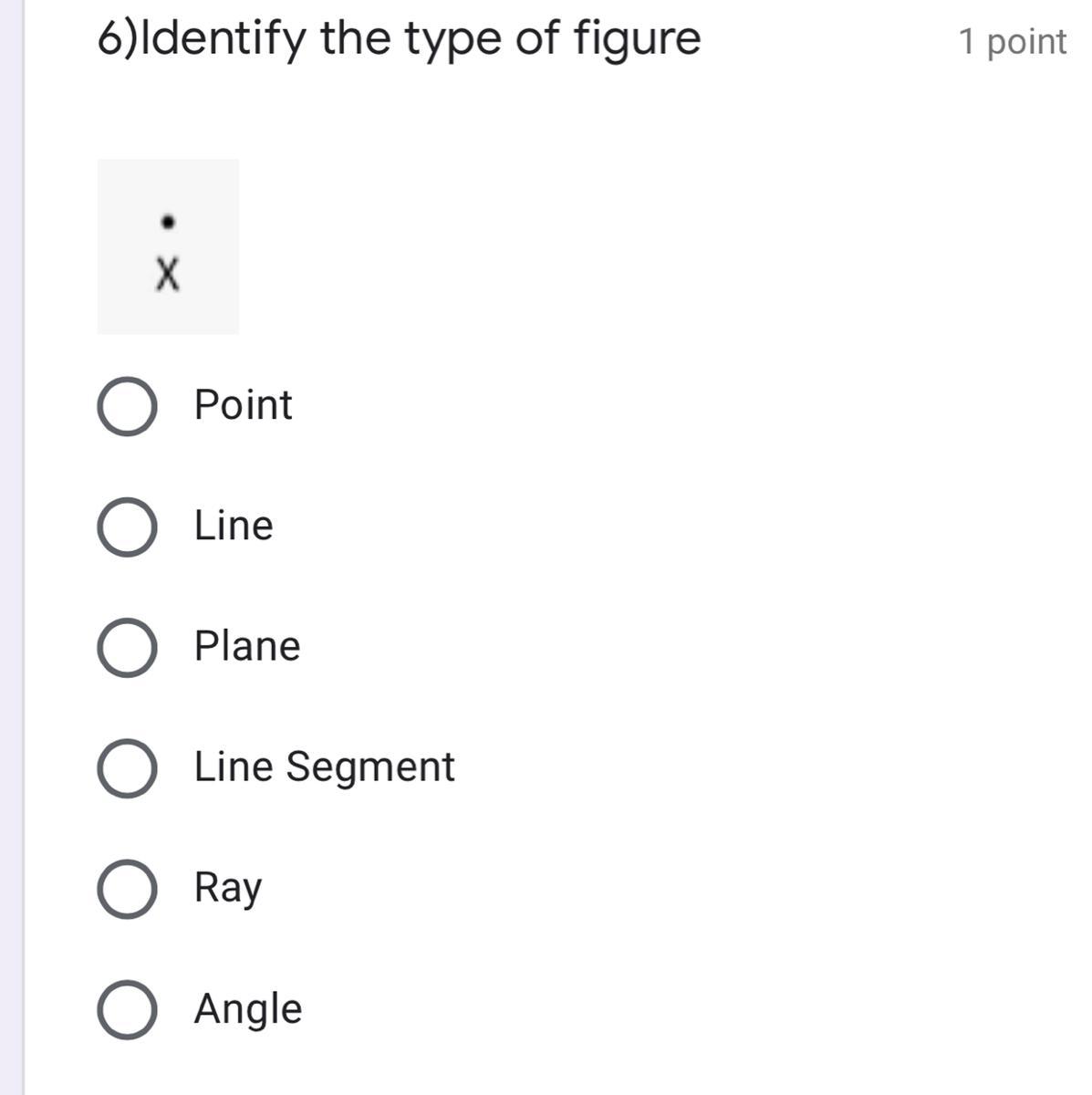Image resolution: width=1092 pixels, height=1095 pixels.
Task: Click the question number '6)'
Action: click(115, 39)
